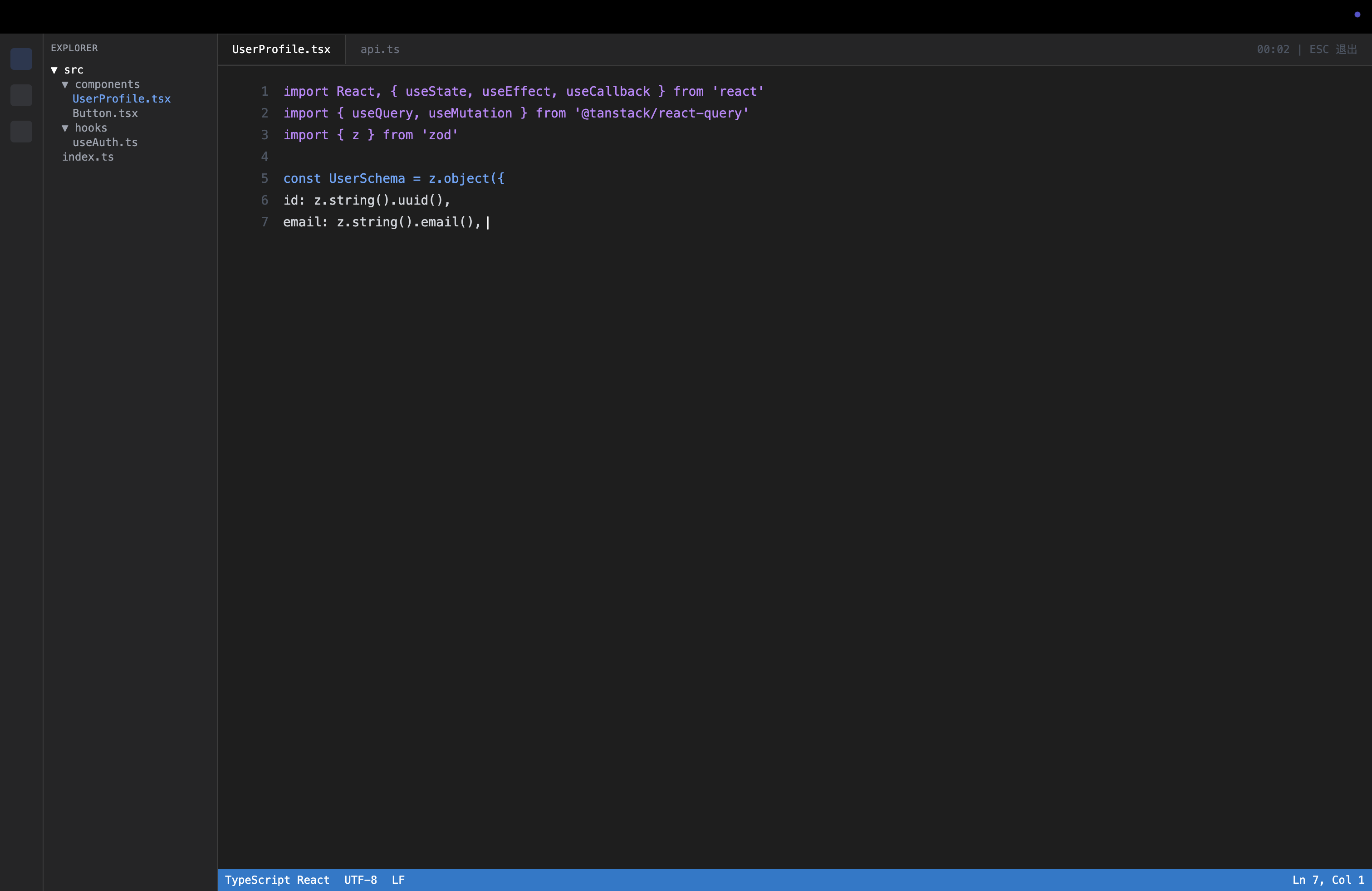The width and height of the screenshot is (1372, 891).
Task: Open useAuth.ts from the hooks folder
Action: pos(105,142)
